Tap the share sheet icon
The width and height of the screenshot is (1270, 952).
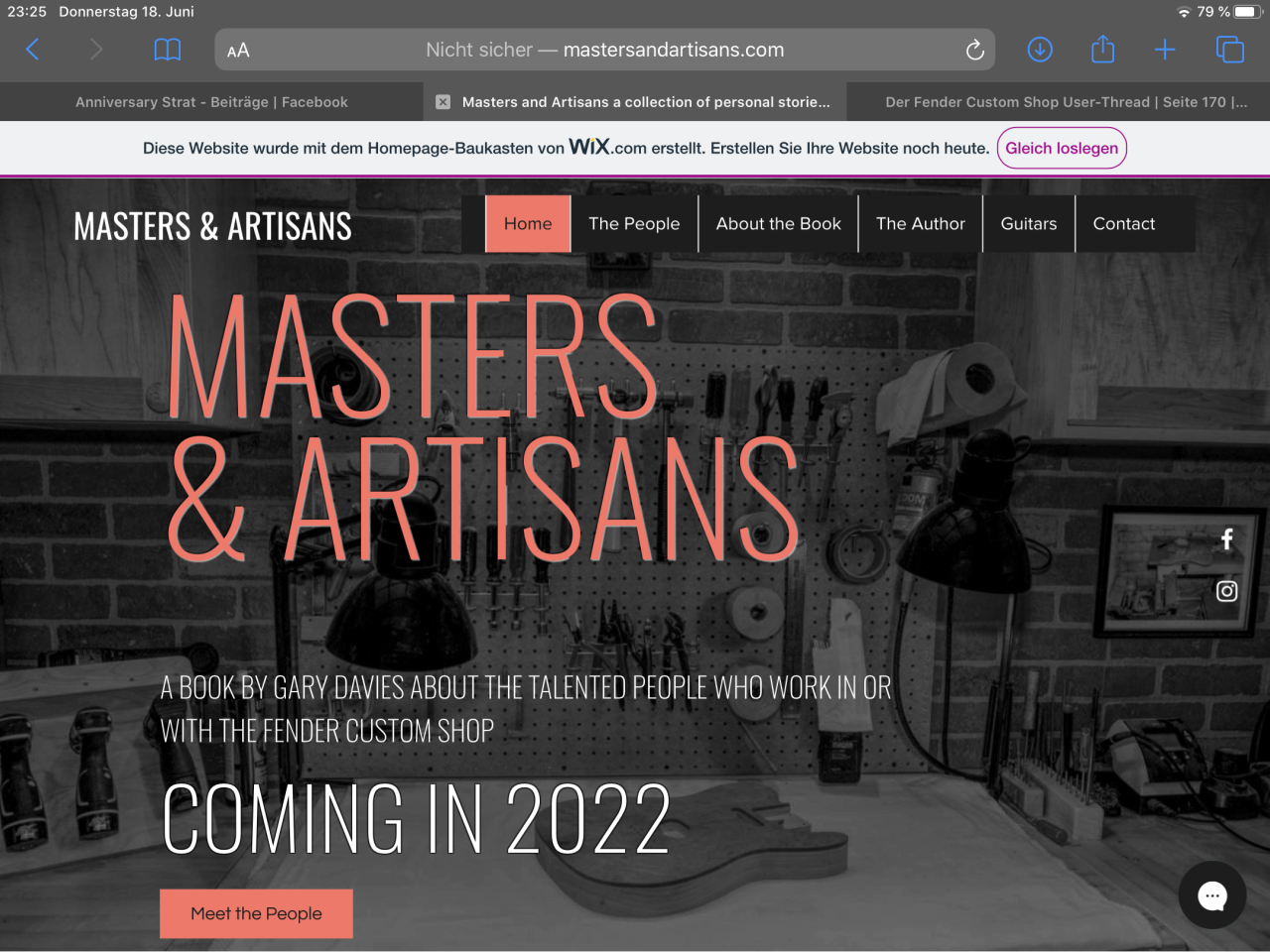[1102, 49]
